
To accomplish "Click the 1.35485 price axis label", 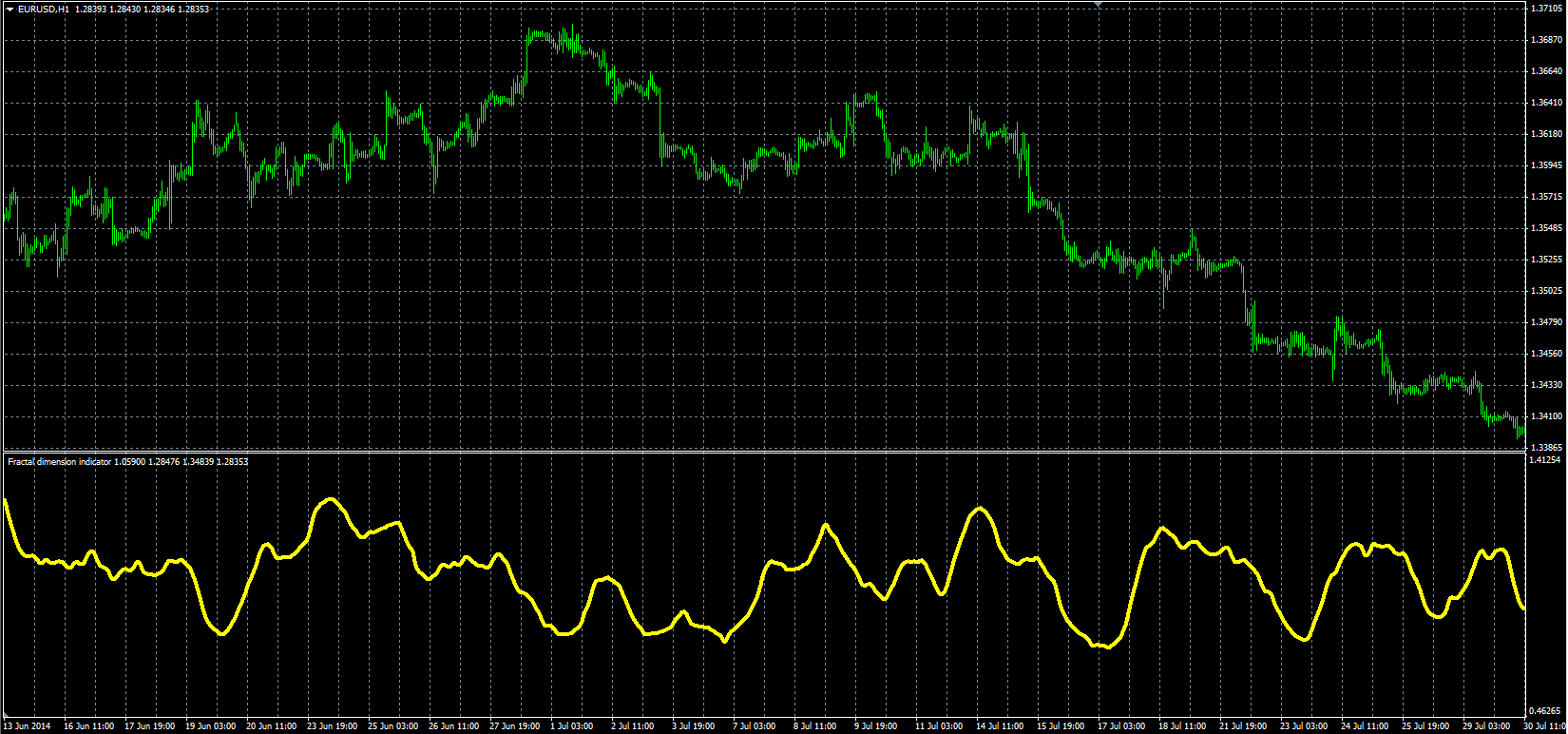I will click(1546, 228).
